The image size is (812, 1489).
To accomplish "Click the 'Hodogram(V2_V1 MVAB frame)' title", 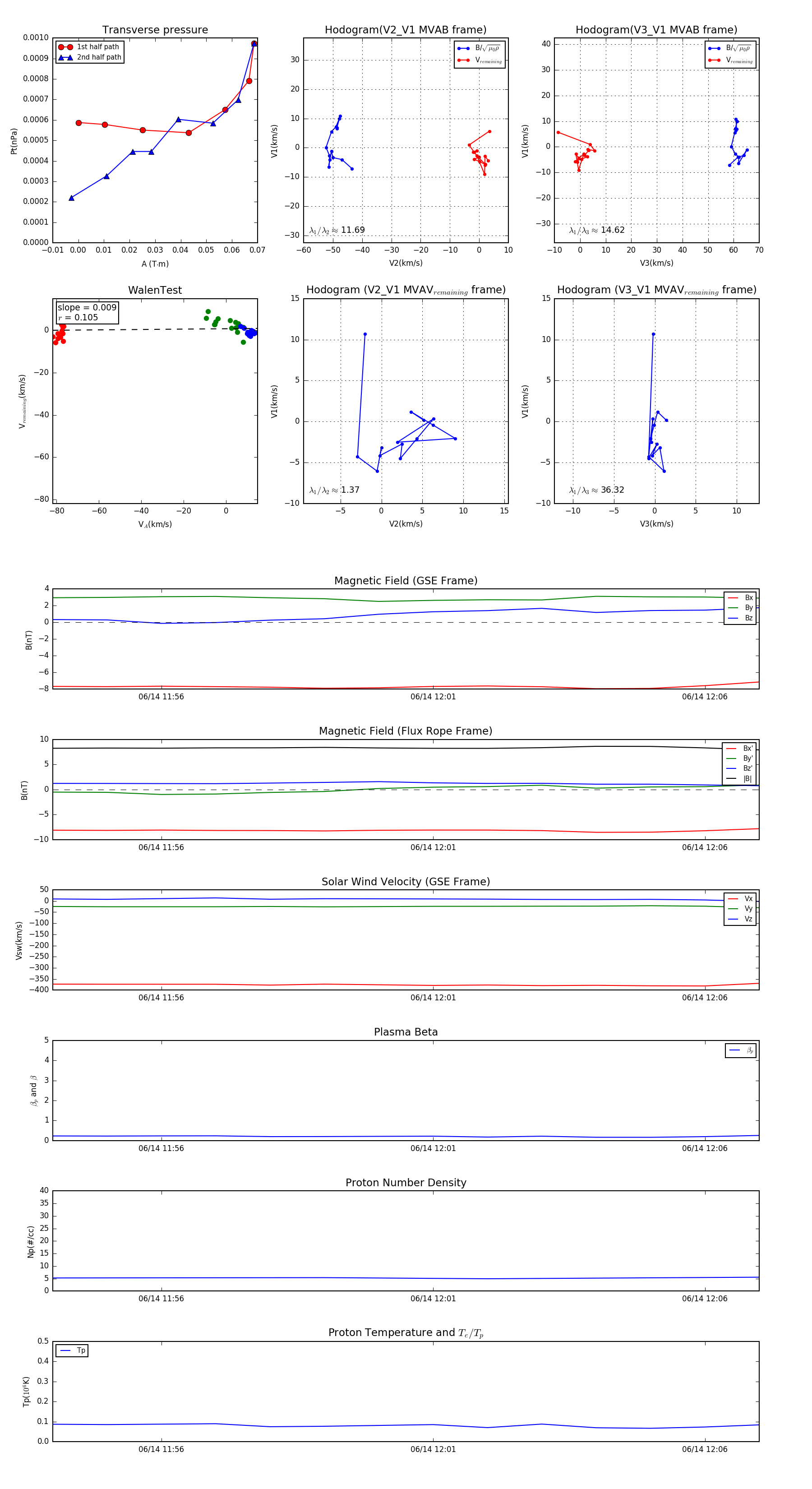I will 405,30.
